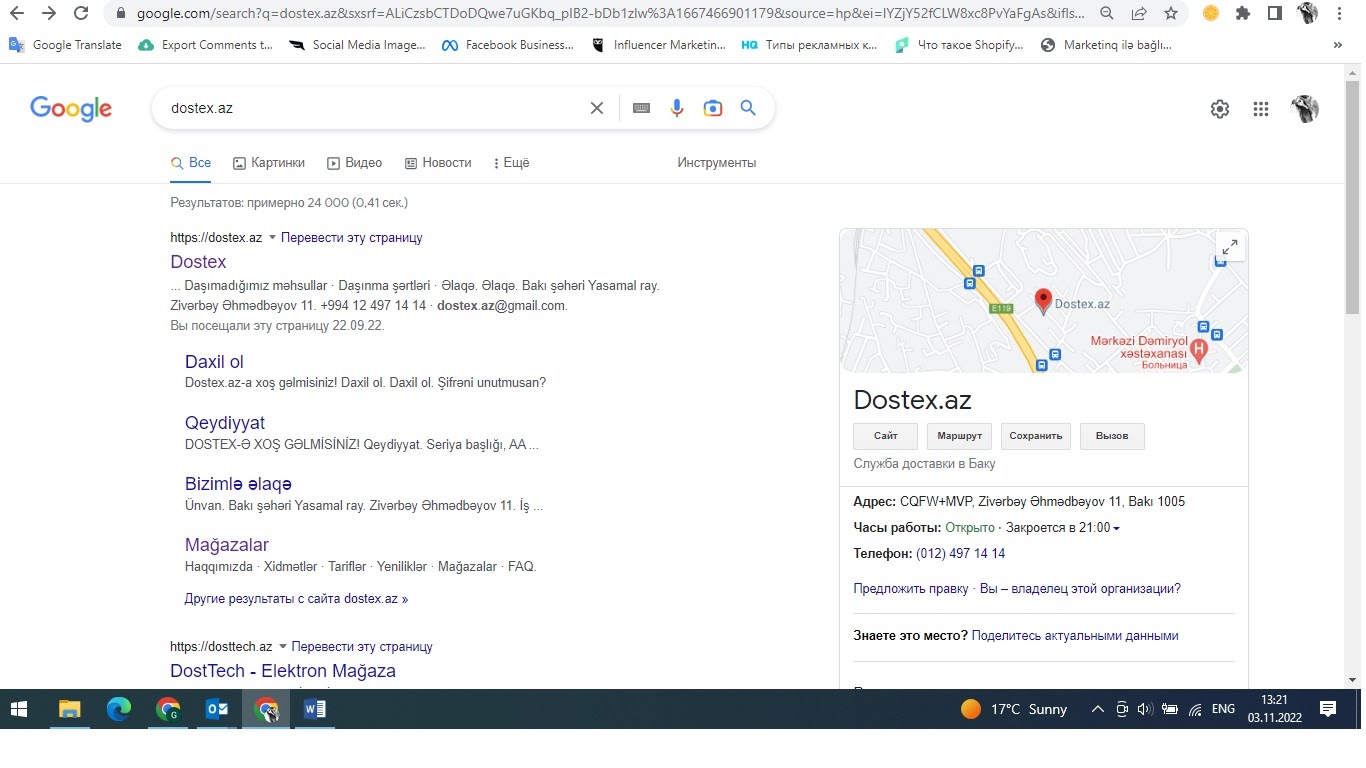The height and width of the screenshot is (768, 1366).
Task: Open the Extensions puzzle-piece icon
Action: pos(1243,14)
